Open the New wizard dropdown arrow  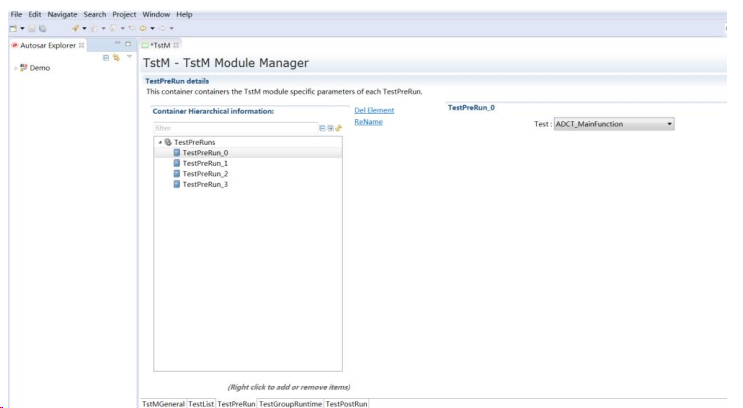22,28
